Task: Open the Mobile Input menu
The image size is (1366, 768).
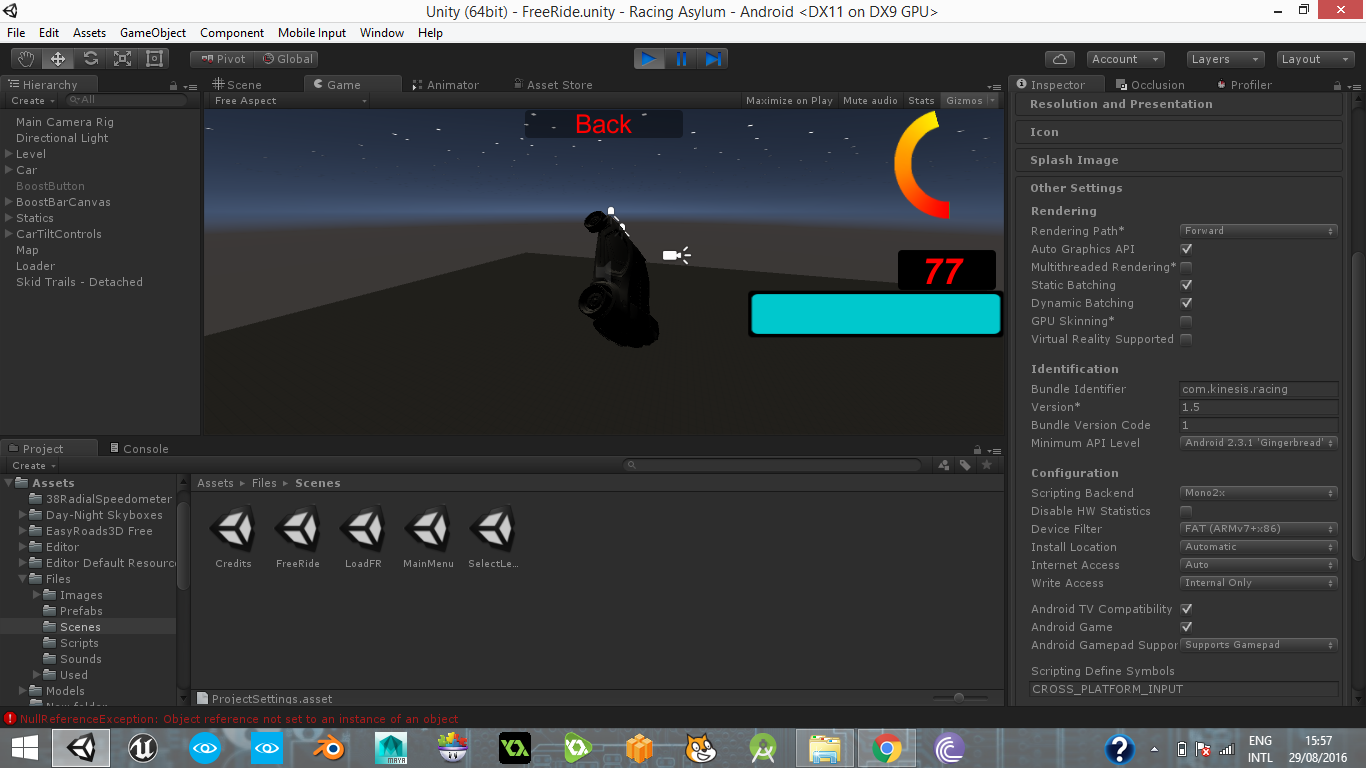Action: (312, 33)
